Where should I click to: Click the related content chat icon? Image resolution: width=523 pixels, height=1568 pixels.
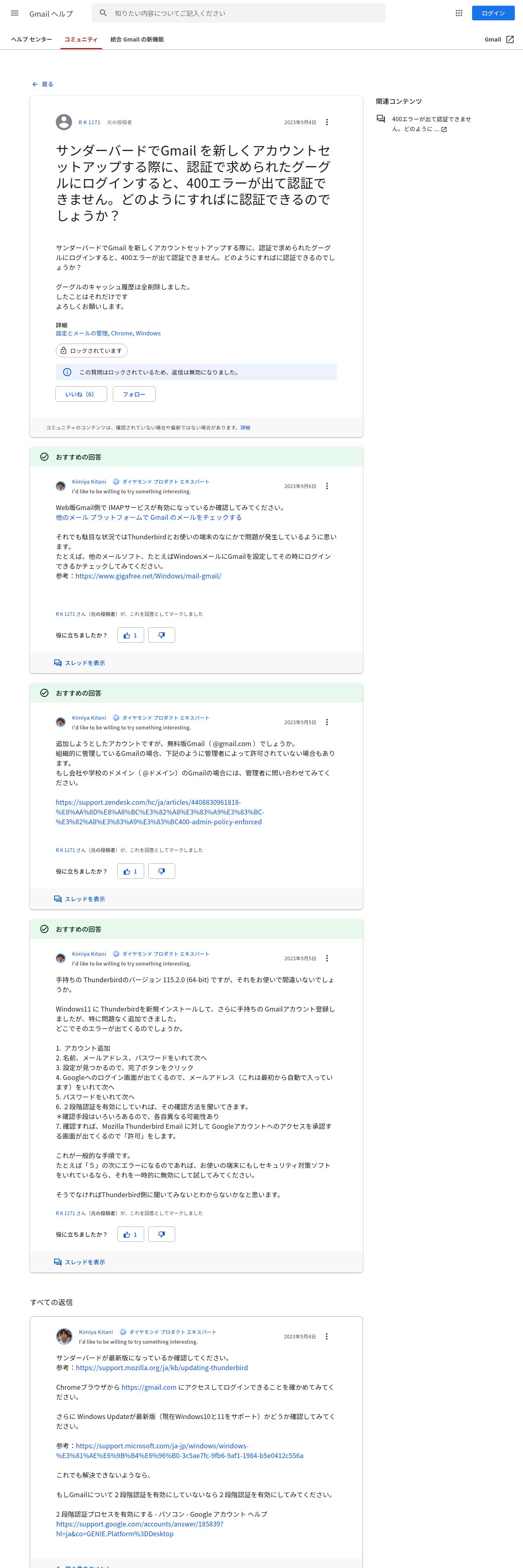coord(380,119)
